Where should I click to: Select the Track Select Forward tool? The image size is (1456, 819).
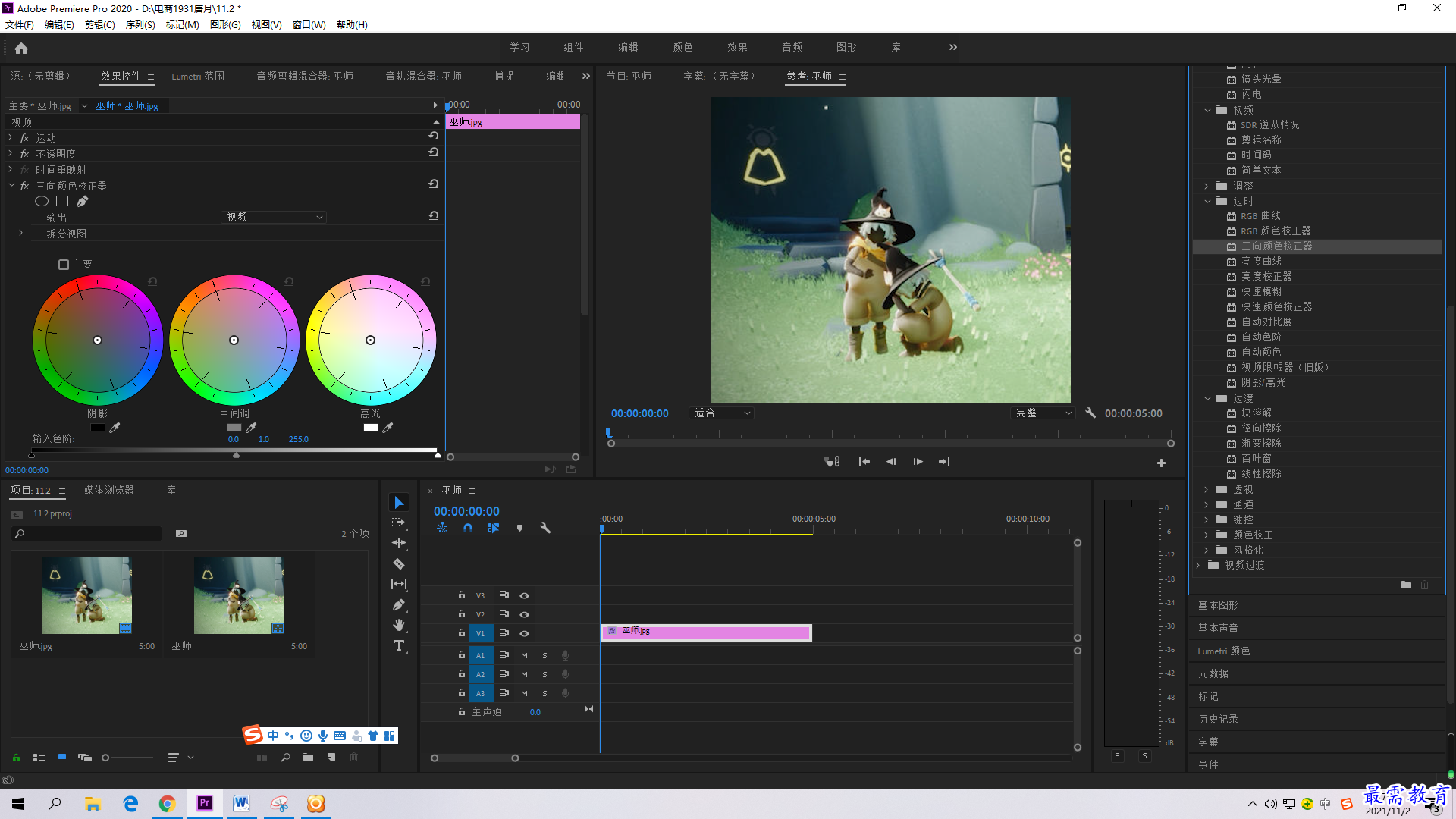pyautogui.click(x=399, y=522)
